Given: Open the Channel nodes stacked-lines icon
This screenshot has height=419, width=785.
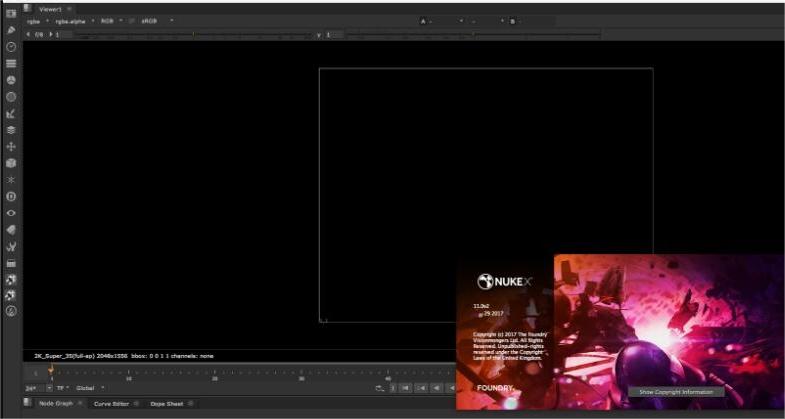Looking at the screenshot, I should click(x=11, y=63).
